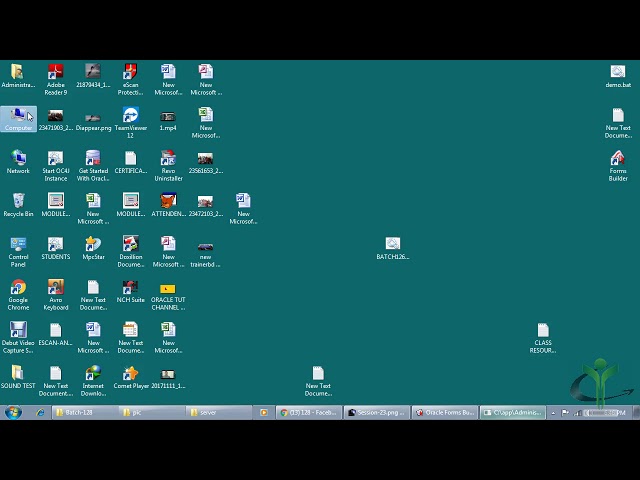Open Action Center flag tray icon
This screenshot has width=640, height=480.
pyautogui.click(x=565, y=413)
